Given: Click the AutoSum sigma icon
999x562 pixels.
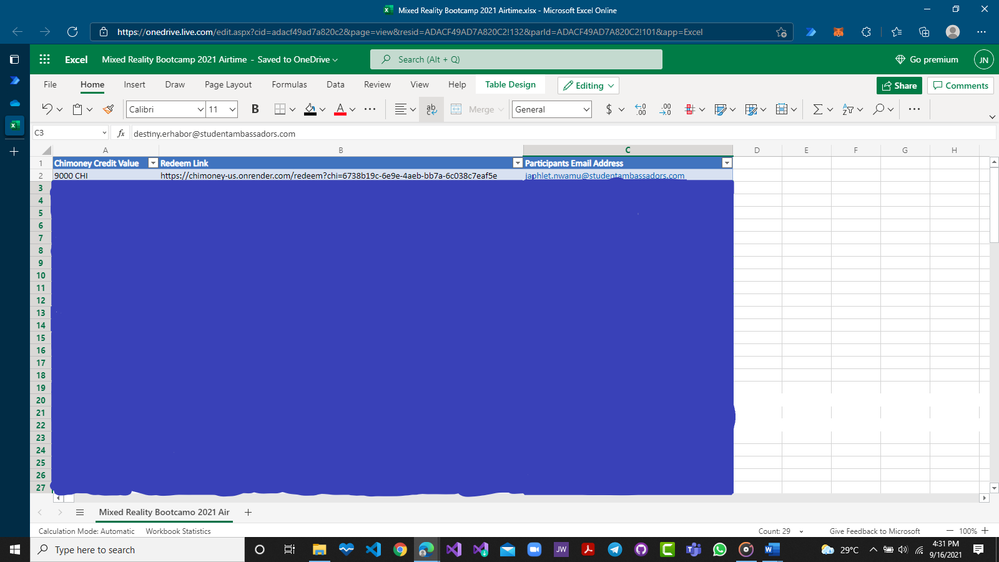Looking at the screenshot, I should (x=817, y=109).
